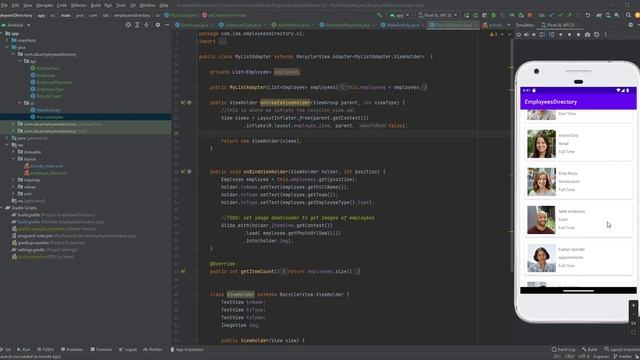This screenshot has height=360, width=640.
Task: Open the Refactor menu
Action: (79, 5)
